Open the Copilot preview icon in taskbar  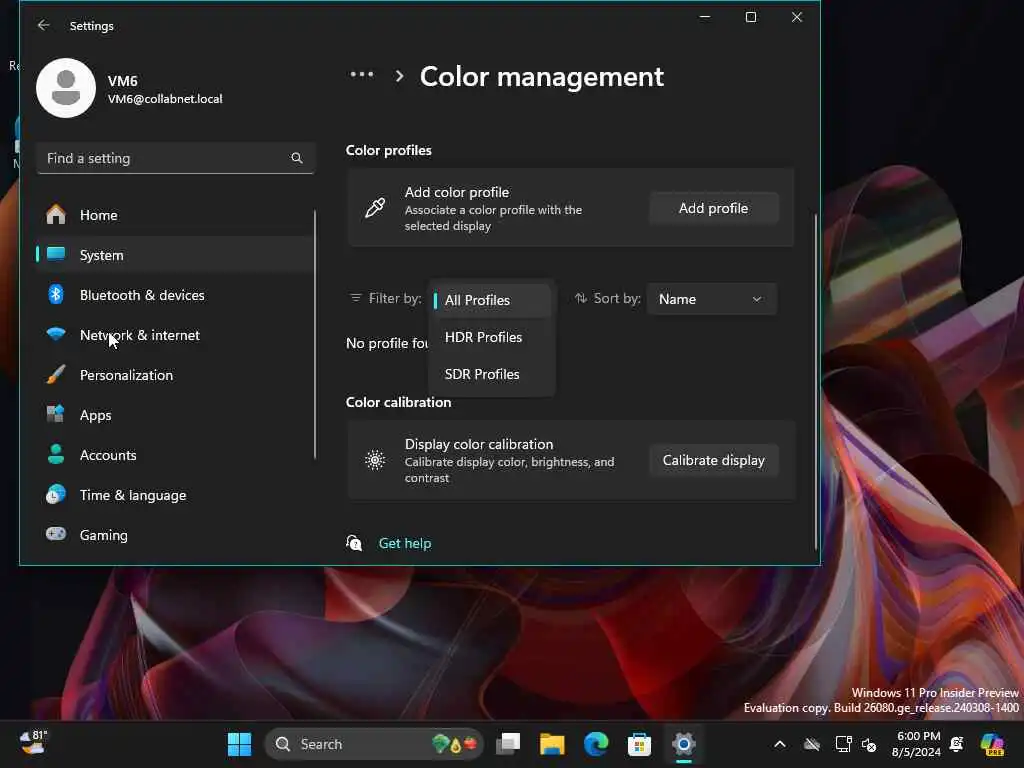click(x=992, y=744)
